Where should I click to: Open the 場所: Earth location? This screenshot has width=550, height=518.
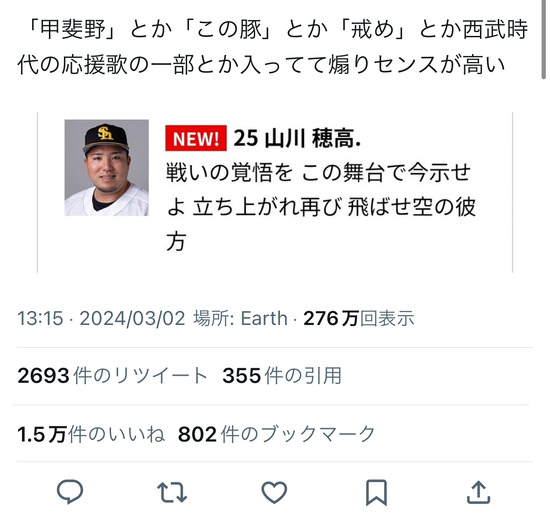pos(240,318)
